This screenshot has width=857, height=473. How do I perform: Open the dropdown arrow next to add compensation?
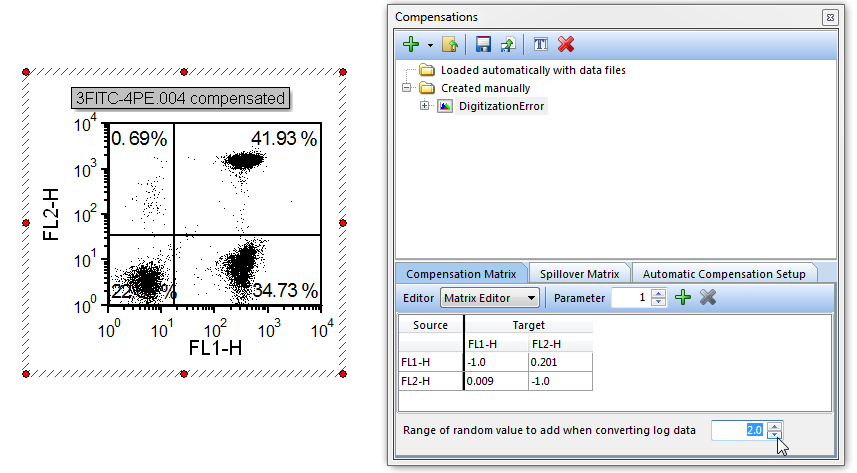[x=430, y=45]
